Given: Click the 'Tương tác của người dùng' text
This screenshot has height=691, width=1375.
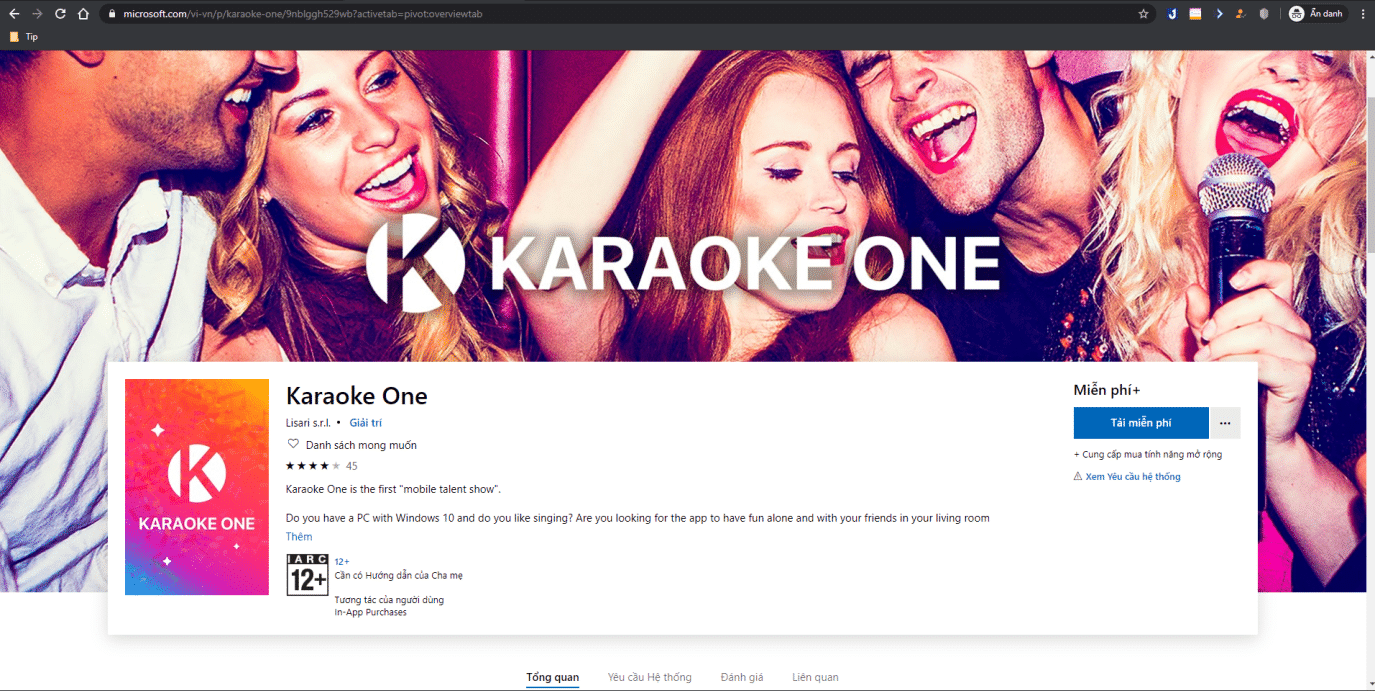Looking at the screenshot, I should pos(389,600).
